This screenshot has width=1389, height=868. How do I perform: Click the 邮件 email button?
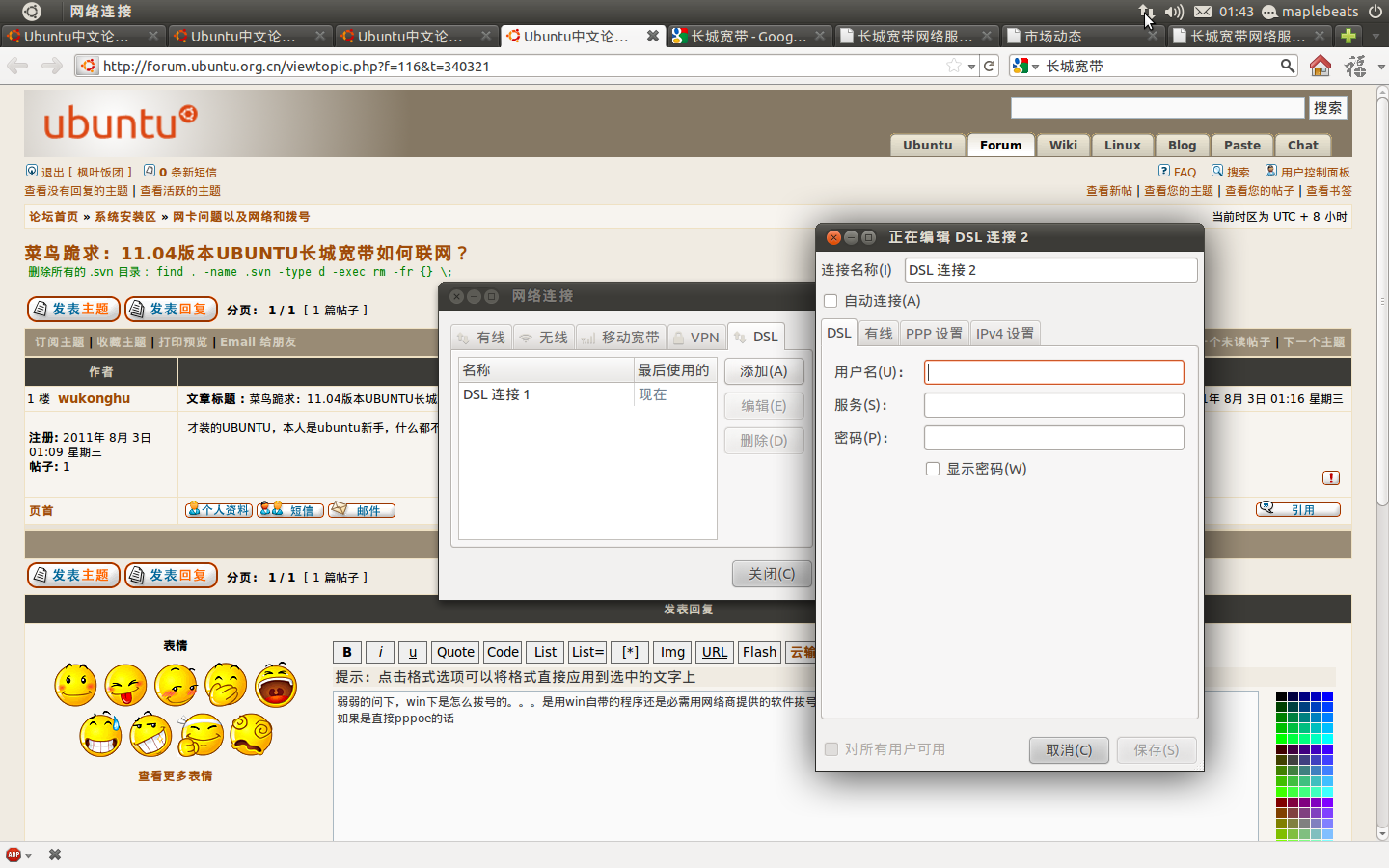pos(362,510)
